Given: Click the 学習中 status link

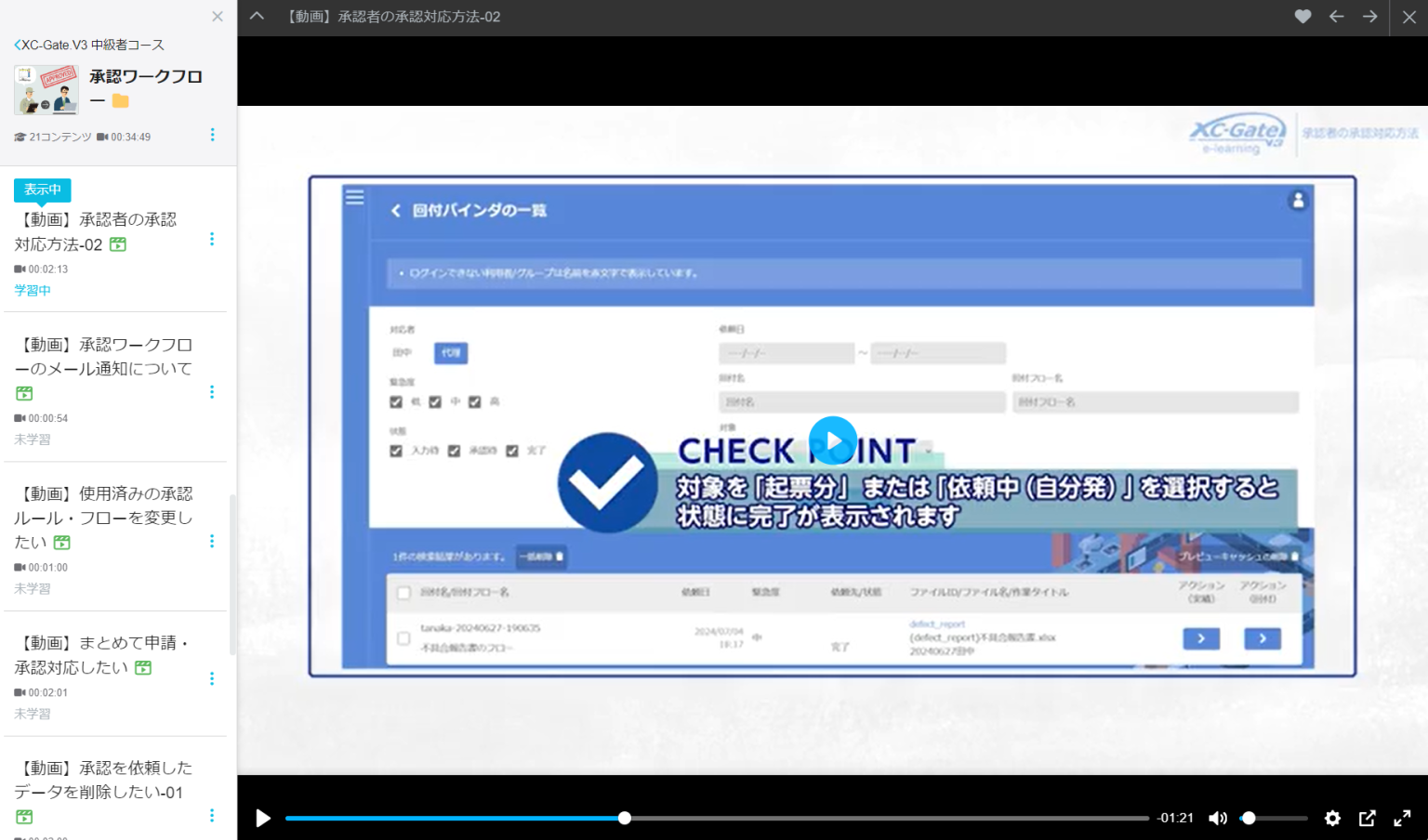Looking at the screenshot, I should [32, 289].
